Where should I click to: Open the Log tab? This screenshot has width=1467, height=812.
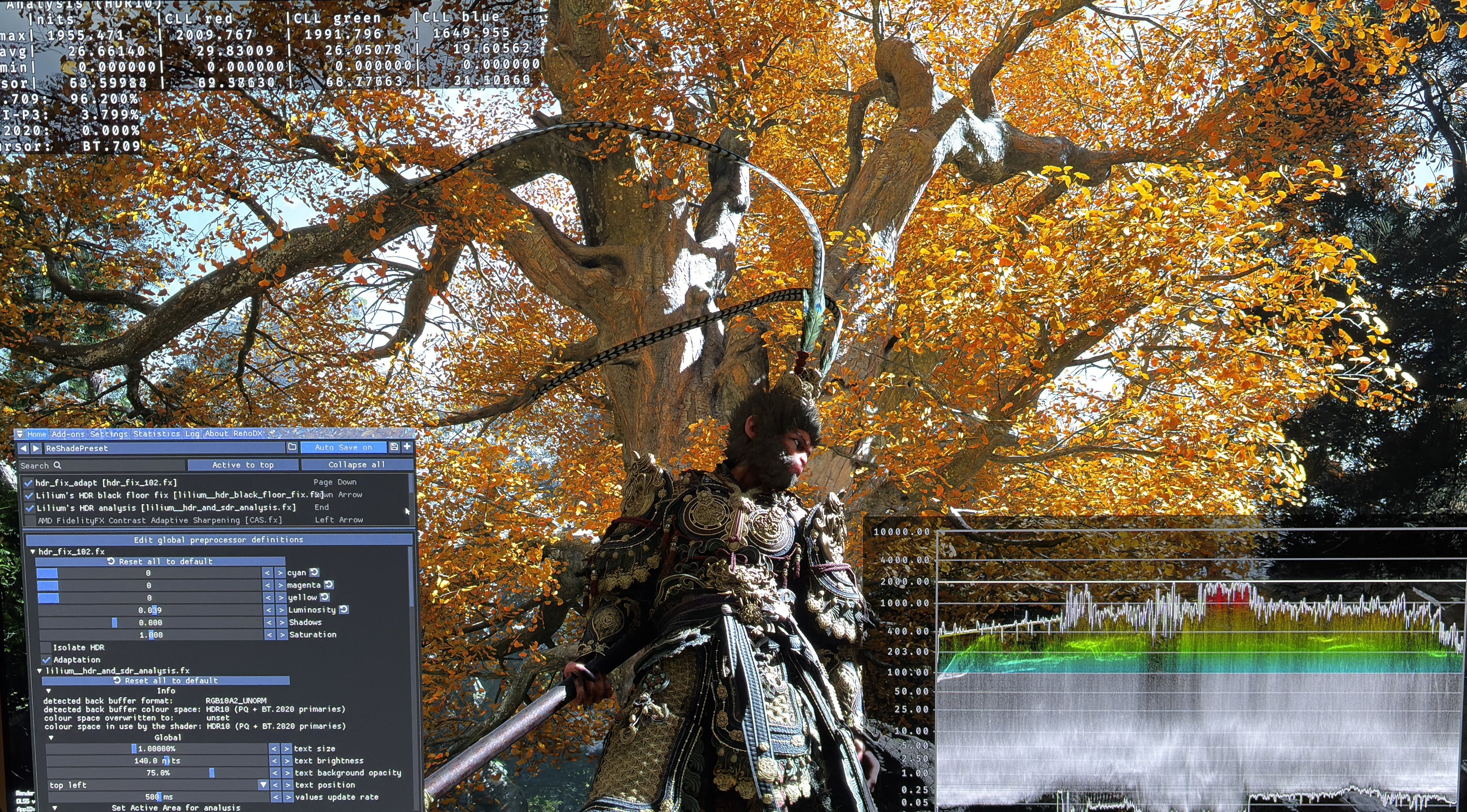[x=192, y=434]
